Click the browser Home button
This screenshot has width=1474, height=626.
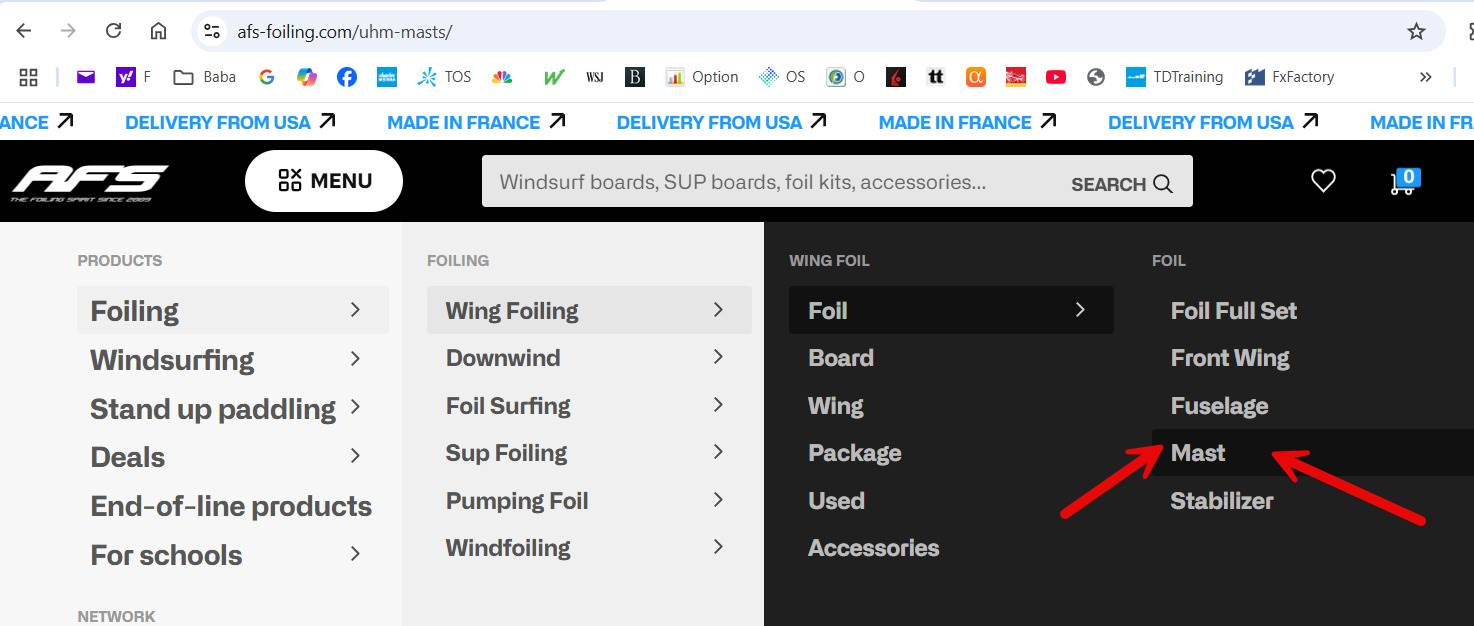click(158, 31)
